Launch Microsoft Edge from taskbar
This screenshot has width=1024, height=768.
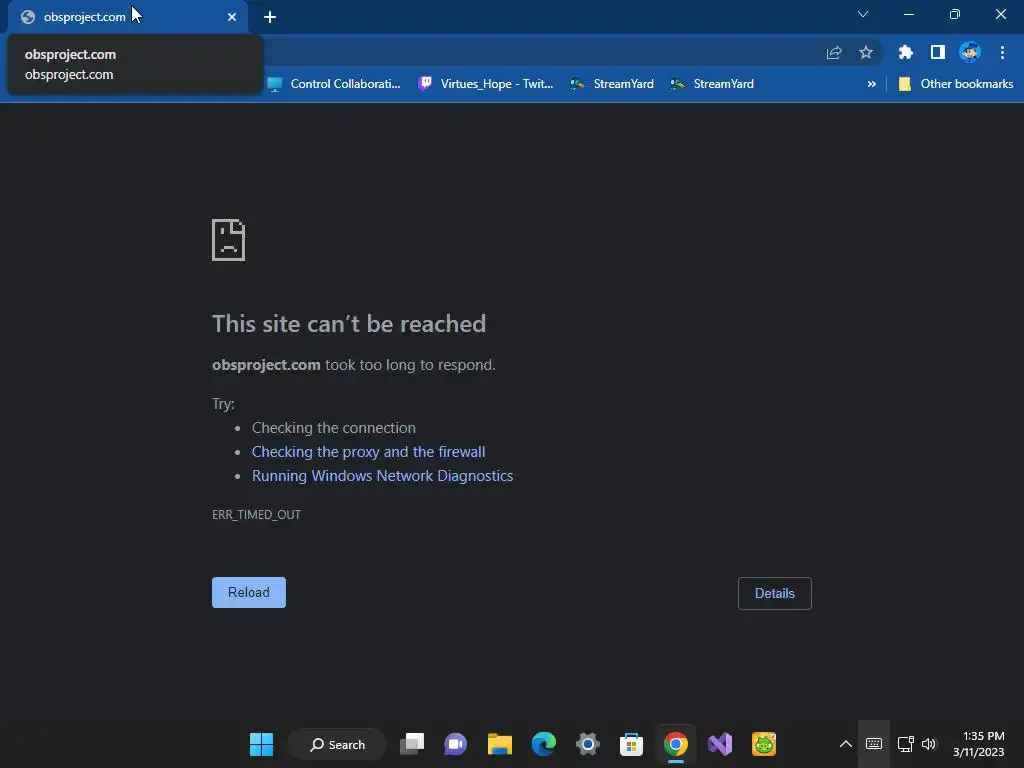coord(543,744)
